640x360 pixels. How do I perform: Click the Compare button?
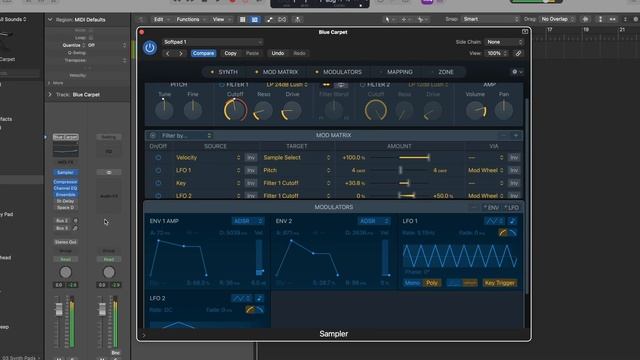[x=203, y=53]
